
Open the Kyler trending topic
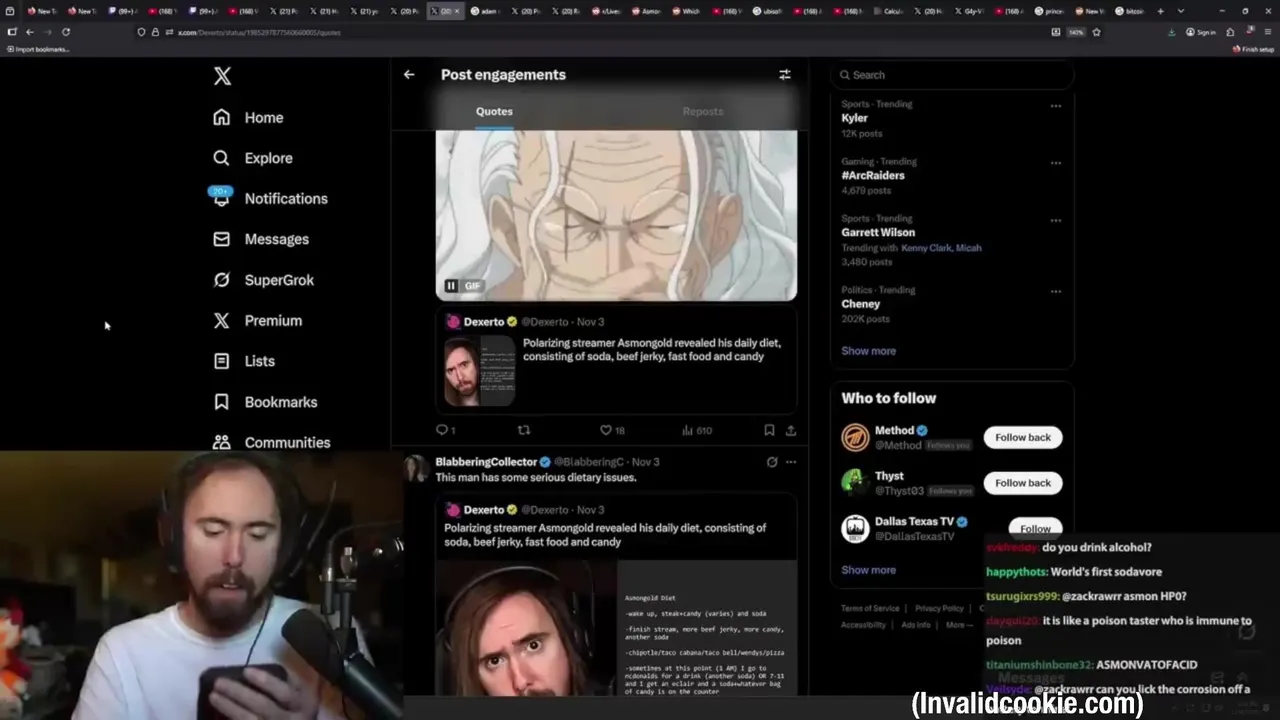[x=855, y=118]
